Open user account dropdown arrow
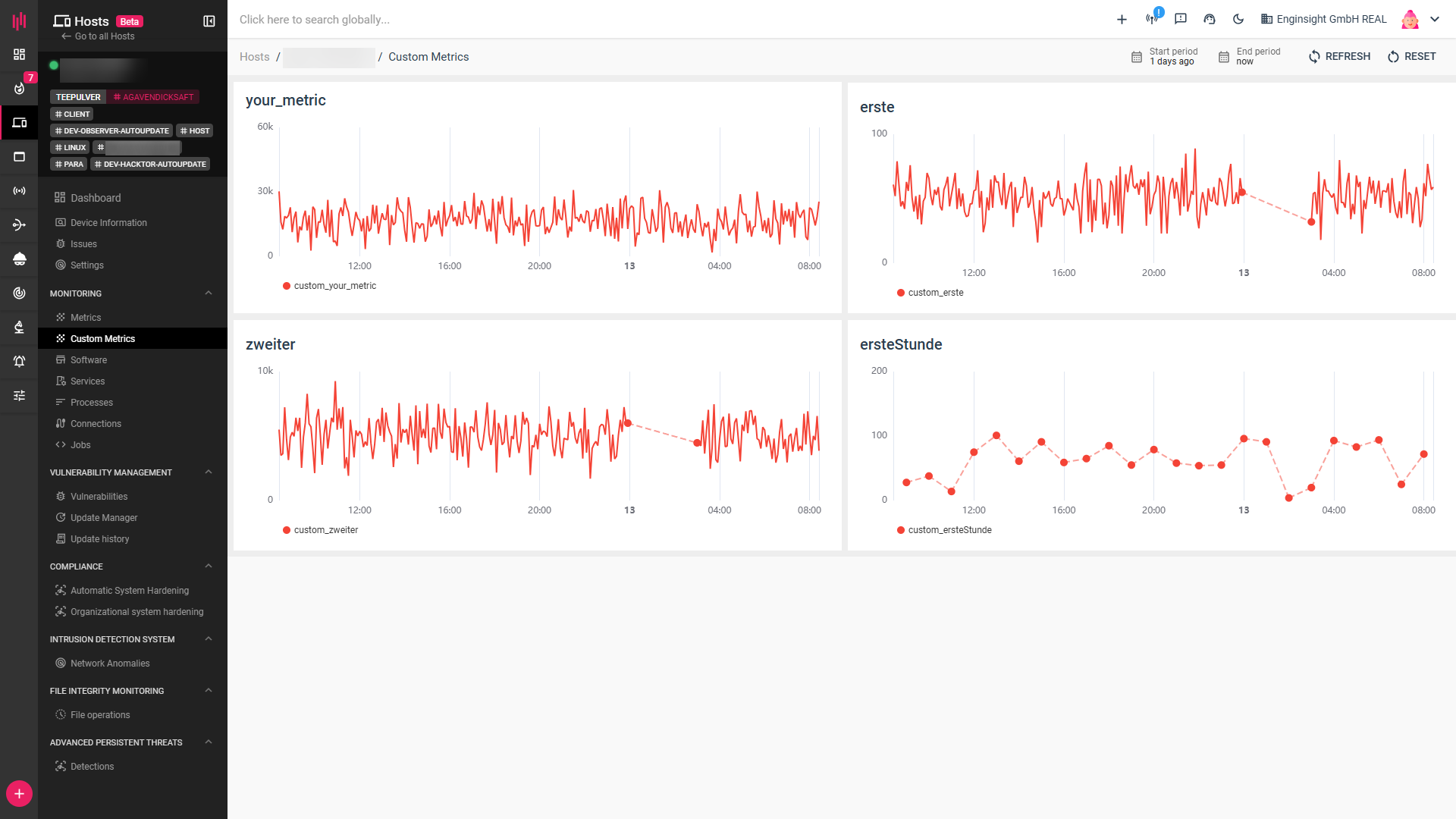Screen dimensions: 1456x819 1435,19
